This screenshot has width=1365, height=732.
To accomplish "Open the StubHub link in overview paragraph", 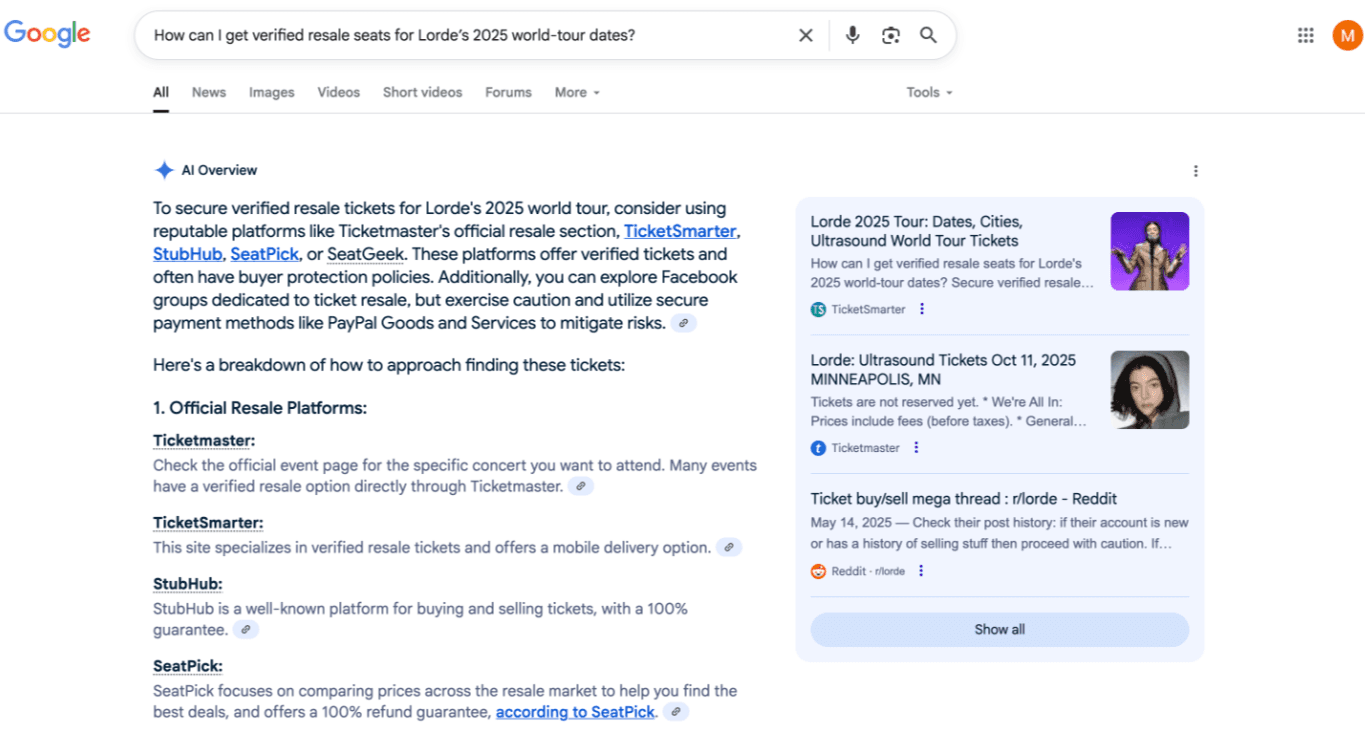I will coord(187,254).
